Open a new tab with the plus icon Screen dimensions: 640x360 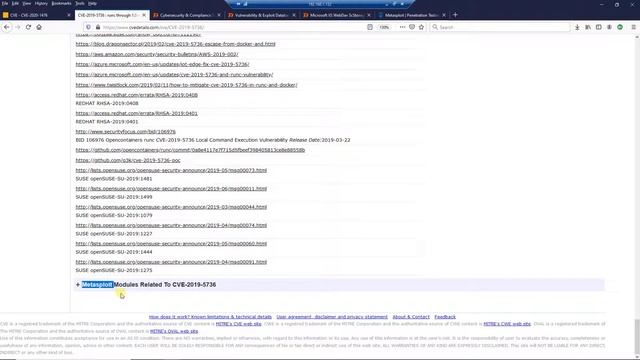pyautogui.click(x=455, y=15)
